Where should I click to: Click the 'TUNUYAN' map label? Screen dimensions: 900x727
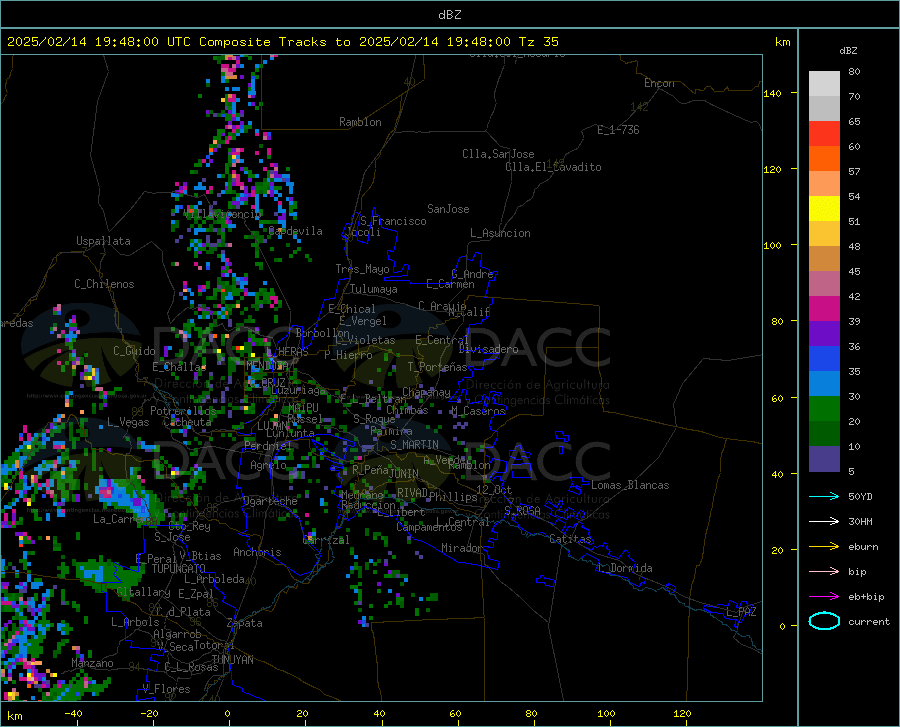click(x=232, y=660)
